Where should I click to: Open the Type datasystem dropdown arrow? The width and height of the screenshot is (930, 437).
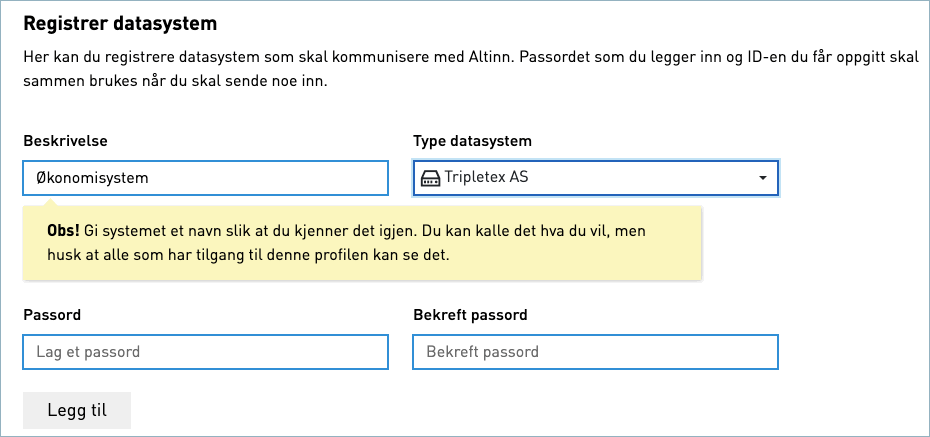coord(763,178)
